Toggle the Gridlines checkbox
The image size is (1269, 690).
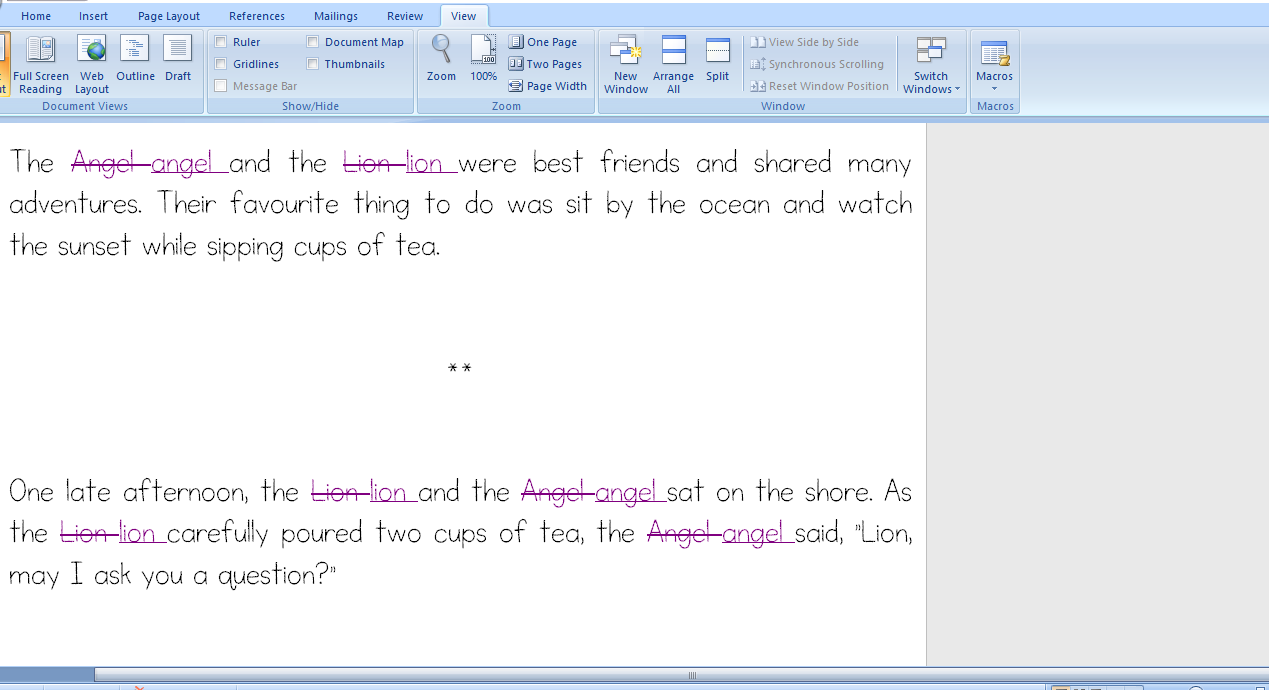(x=221, y=64)
